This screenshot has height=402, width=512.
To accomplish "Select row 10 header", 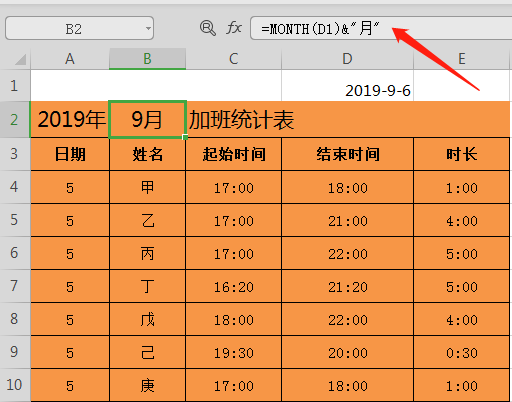I will pos(15,385).
